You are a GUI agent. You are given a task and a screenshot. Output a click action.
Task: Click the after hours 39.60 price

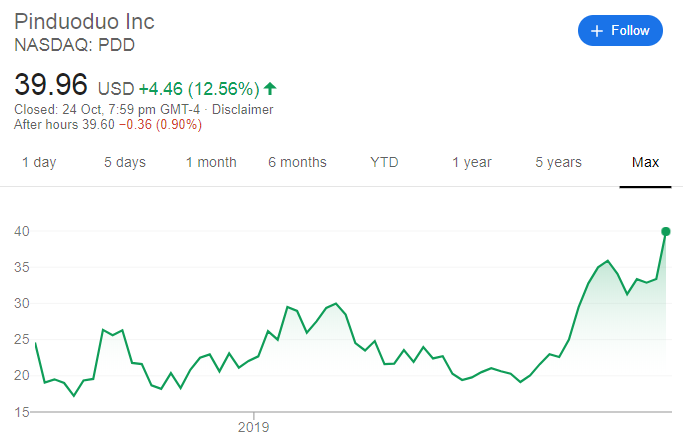96,125
